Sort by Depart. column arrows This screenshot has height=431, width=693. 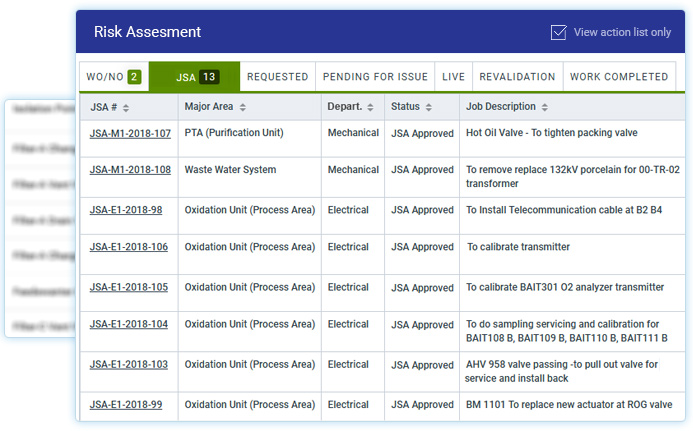[x=371, y=107]
